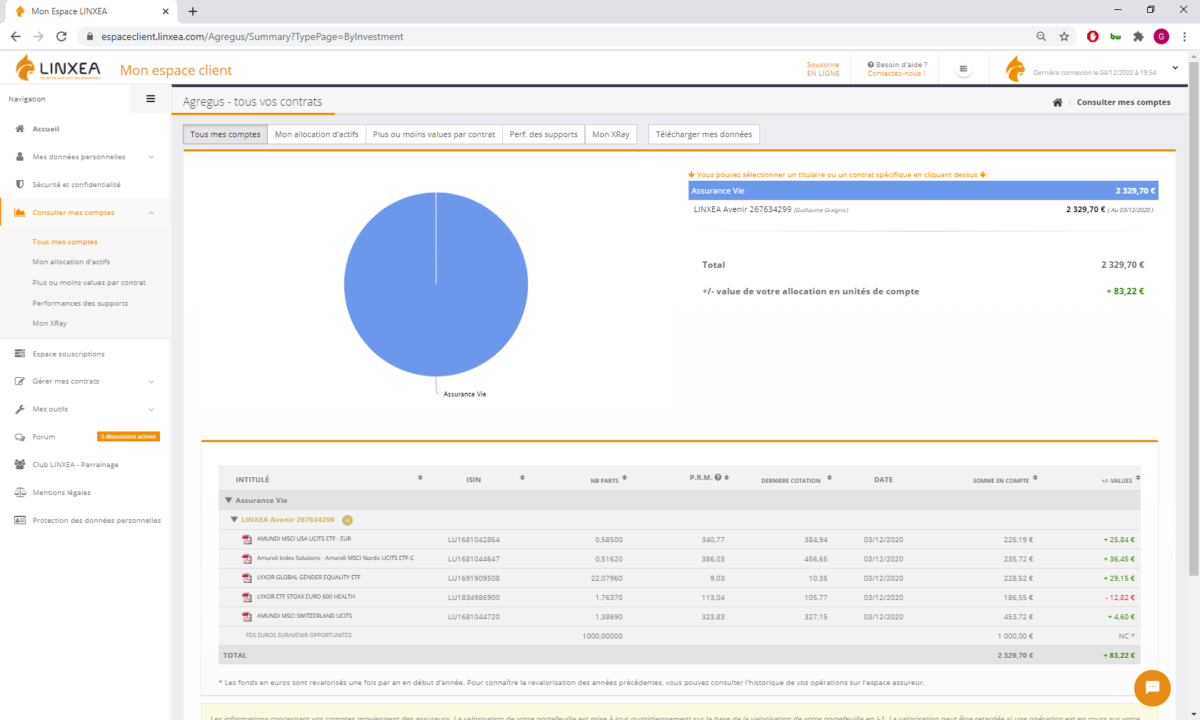Open Plus ou moins values par contrat tab
The image size is (1200, 720).
(433, 134)
